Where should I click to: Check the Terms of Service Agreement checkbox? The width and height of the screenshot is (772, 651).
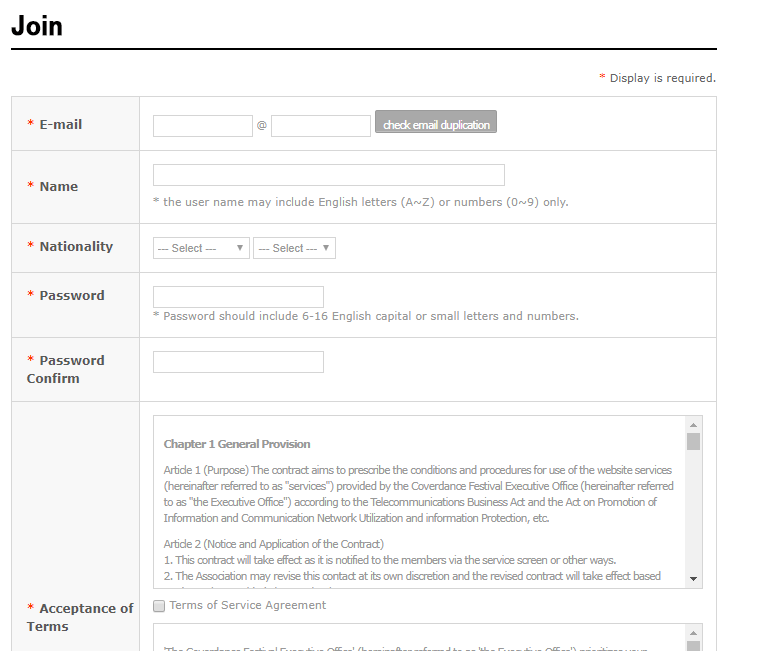tap(159, 606)
